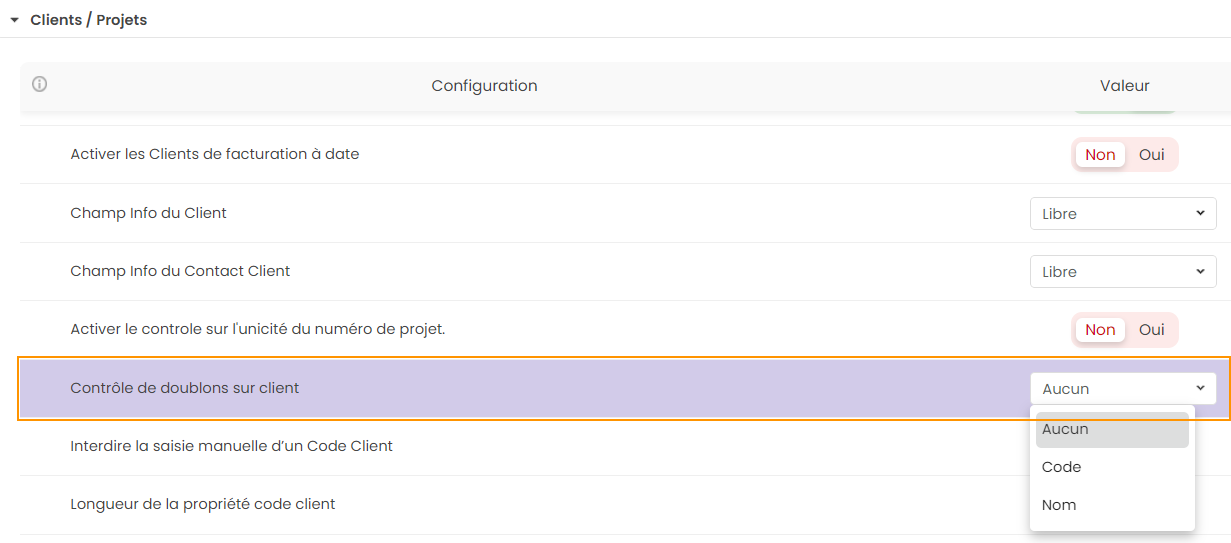Click the 'Configuration' column header
This screenshot has height=543, width=1231.
[x=484, y=86]
